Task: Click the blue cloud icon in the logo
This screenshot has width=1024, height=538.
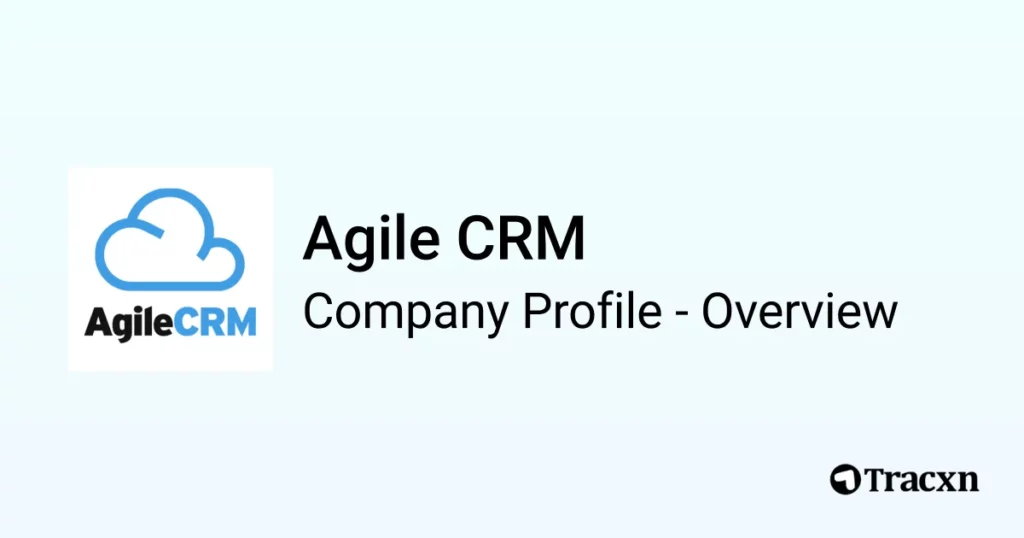Action: tap(170, 240)
